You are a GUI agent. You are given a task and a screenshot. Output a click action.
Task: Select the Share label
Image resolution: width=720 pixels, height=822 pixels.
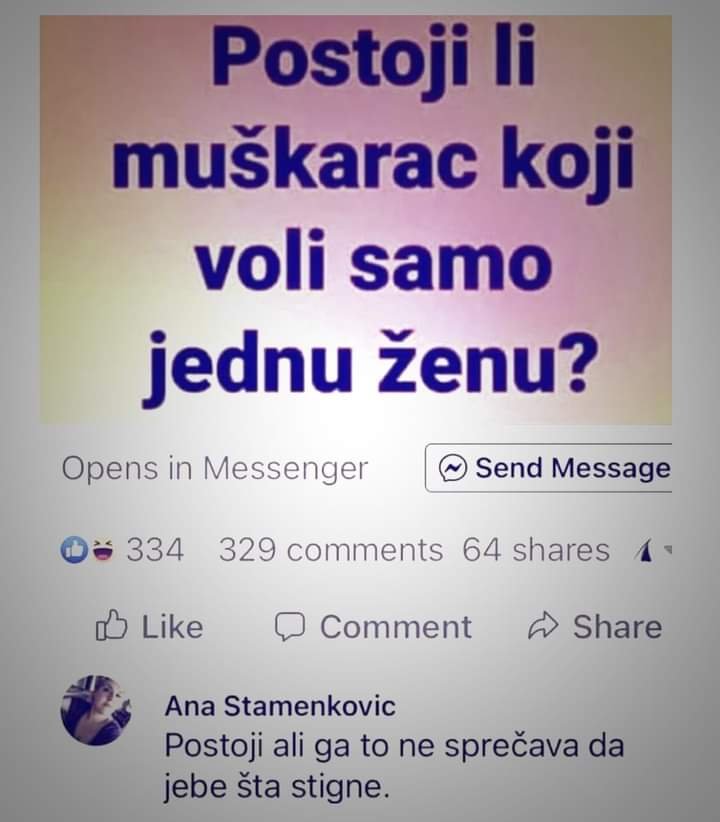click(x=617, y=627)
